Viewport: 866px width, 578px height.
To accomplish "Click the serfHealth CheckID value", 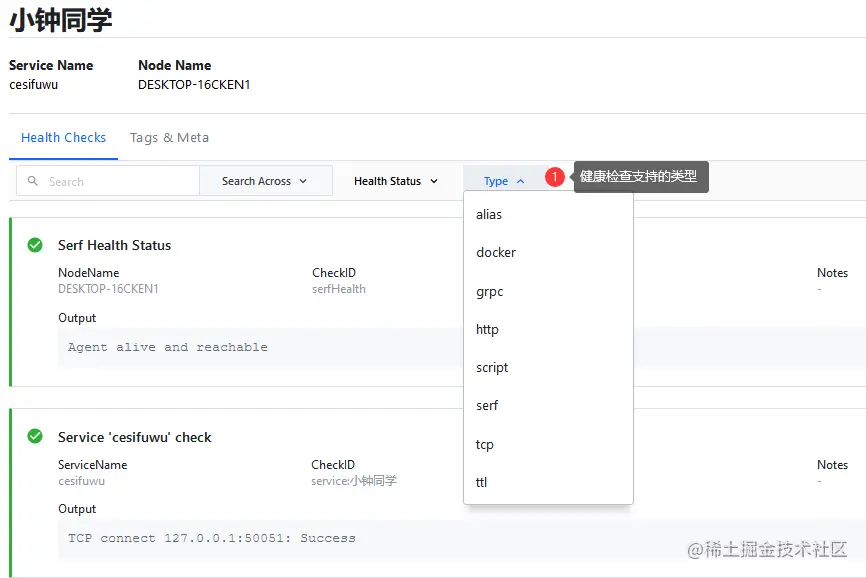I will tap(339, 289).
